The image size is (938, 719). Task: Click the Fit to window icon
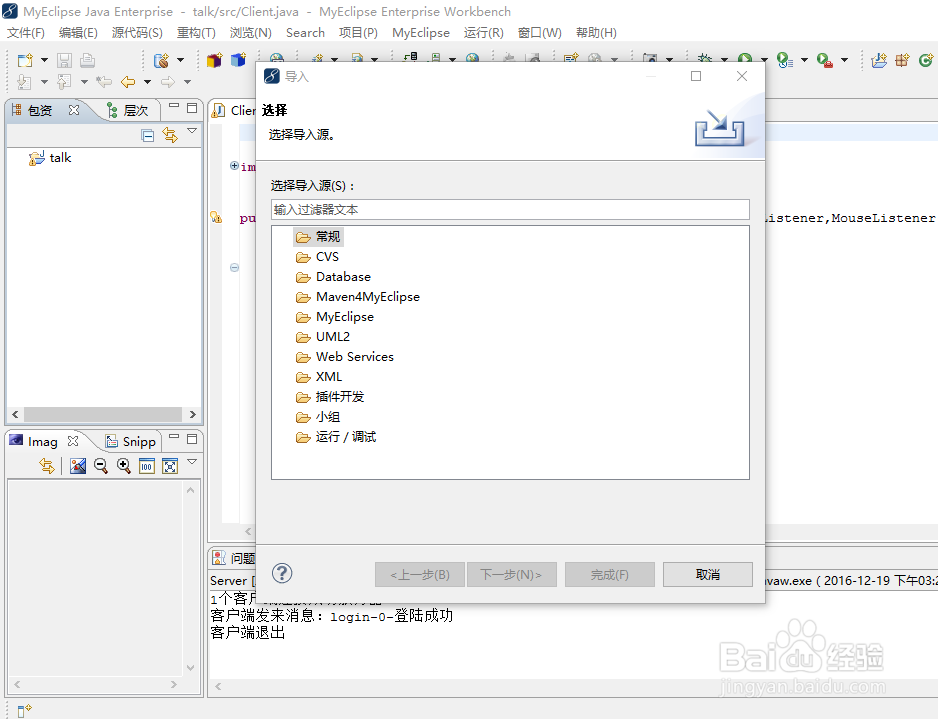click(x=170, y=466)
